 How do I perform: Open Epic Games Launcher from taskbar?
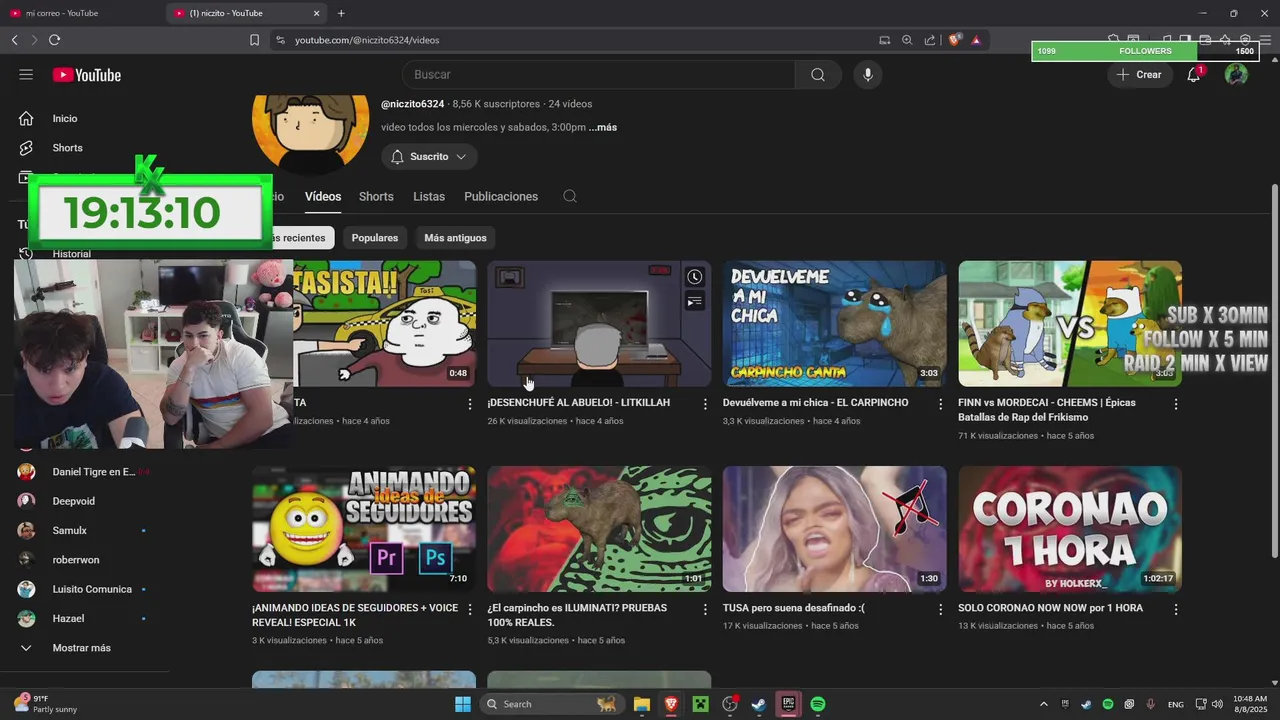pos(788,704)
